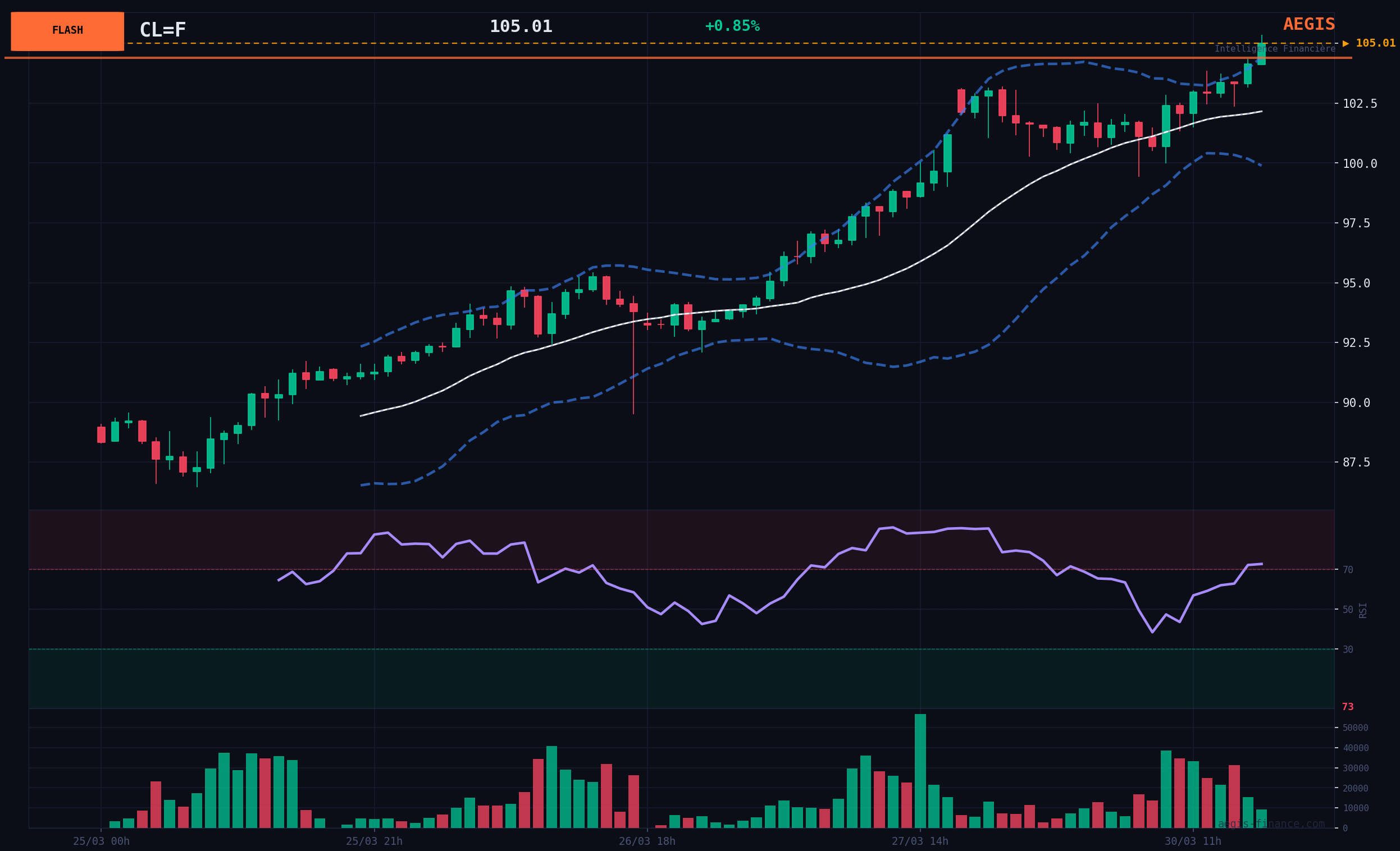Click the 27/03 14h time axis label
This screenshot has height=851, width=1400.
pyautogui.click(x=920, y=841)
